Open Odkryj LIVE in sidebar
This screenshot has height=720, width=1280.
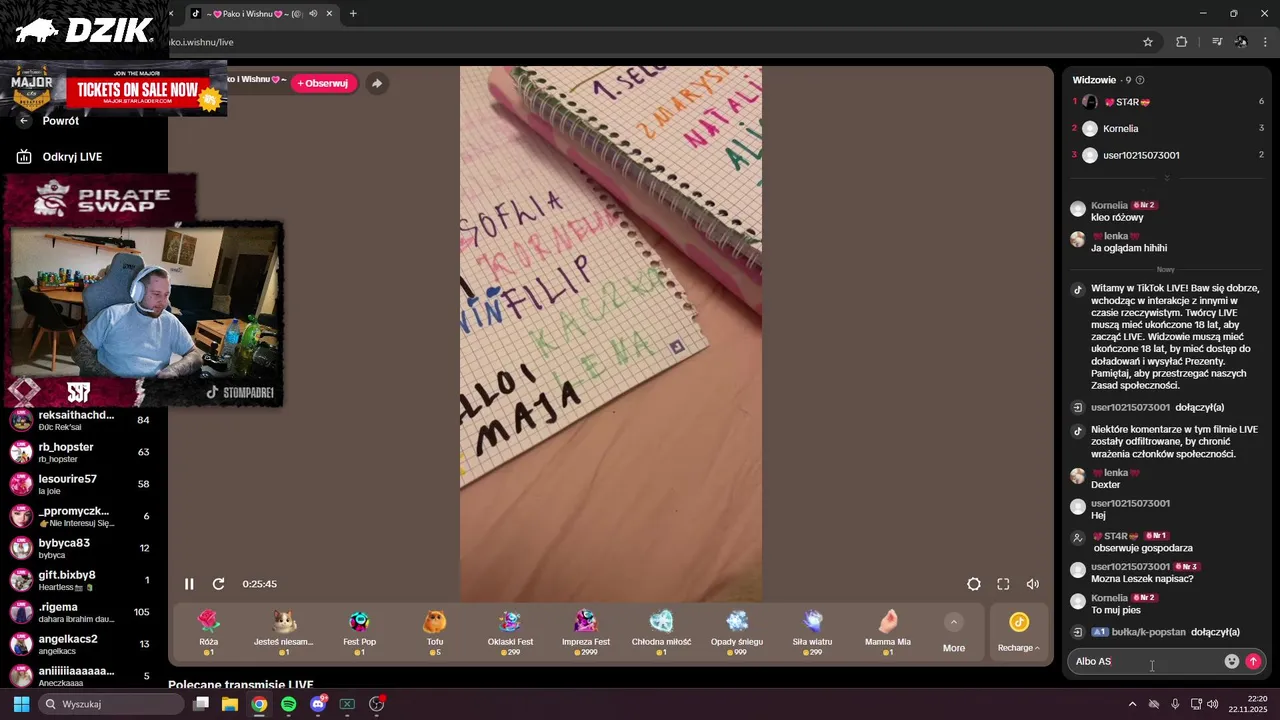click(60, 157)
